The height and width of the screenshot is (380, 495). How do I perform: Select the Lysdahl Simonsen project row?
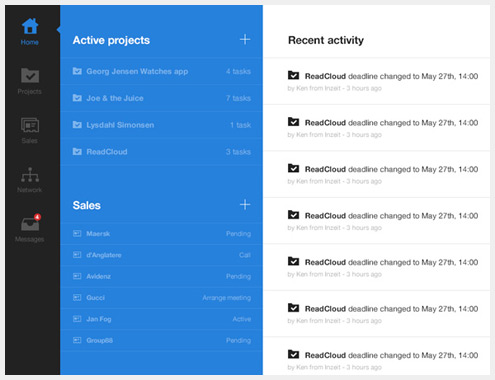(x=161, y=125)
